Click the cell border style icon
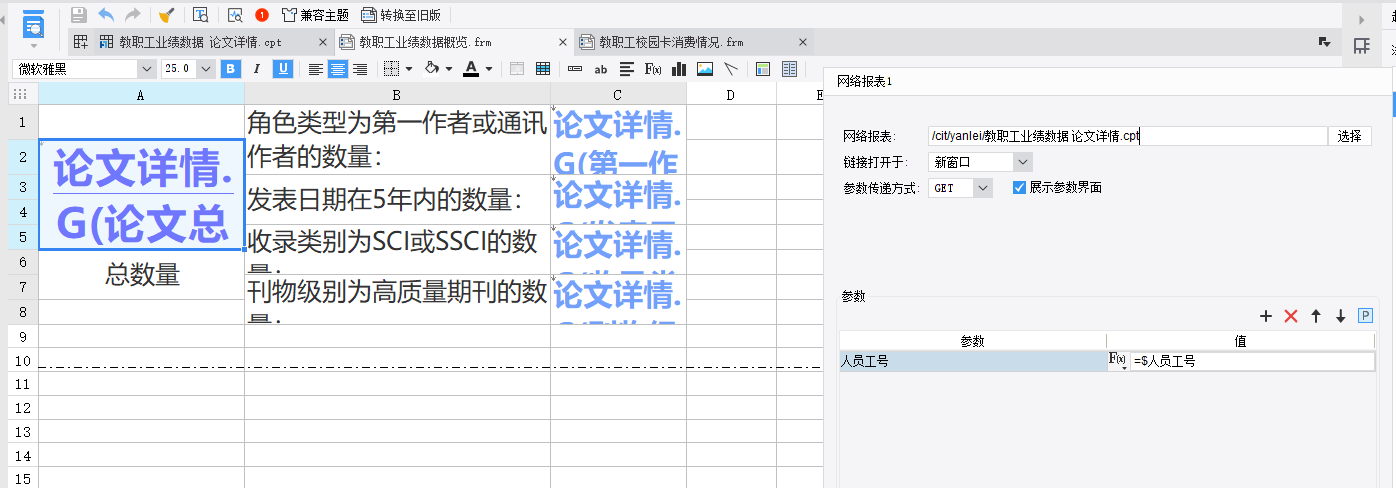The width and height of the screenshot is (1396, 488). click(391, 69)
